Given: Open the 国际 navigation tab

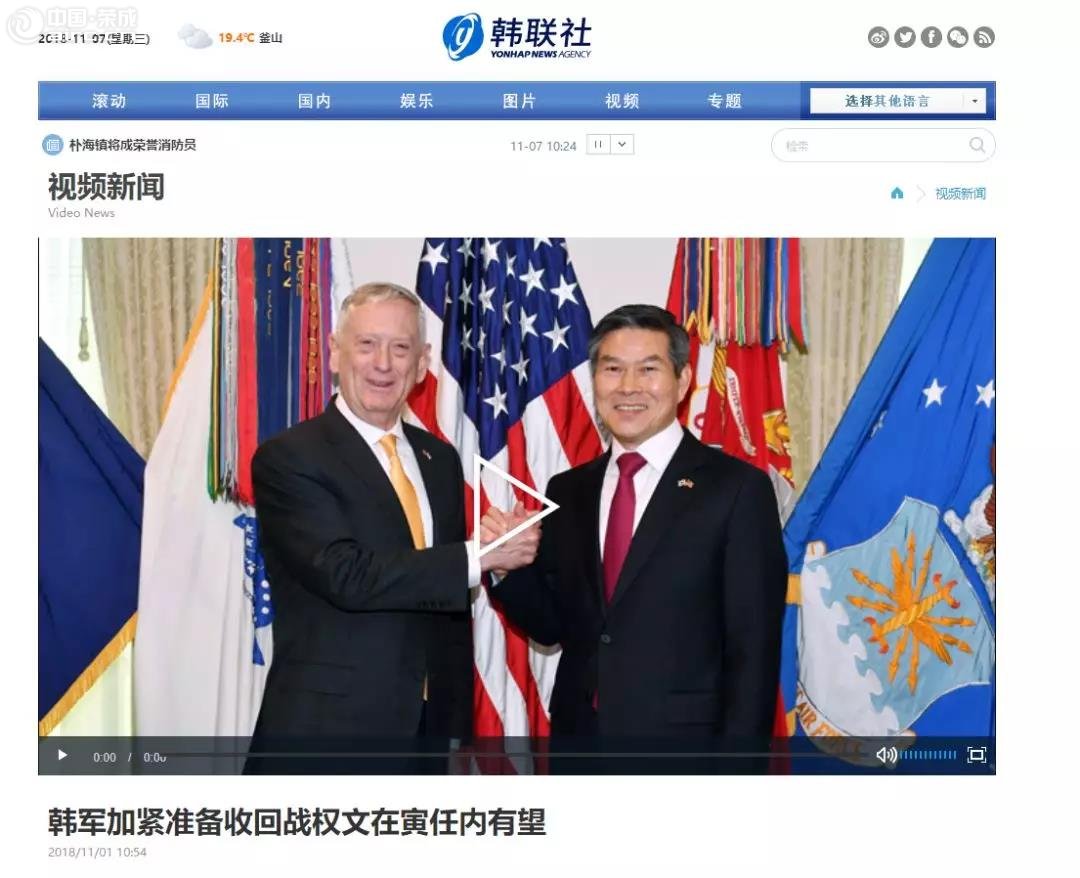Looking at the screenshot, I should click(211, 101).
